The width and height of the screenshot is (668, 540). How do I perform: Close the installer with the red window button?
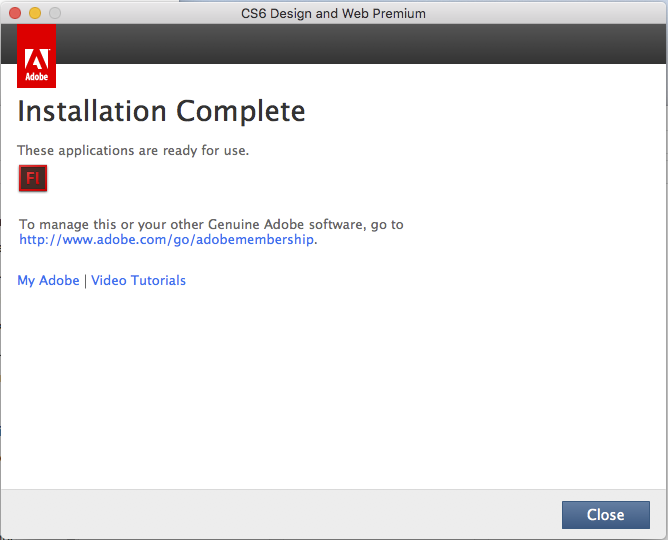click(15, 13)
